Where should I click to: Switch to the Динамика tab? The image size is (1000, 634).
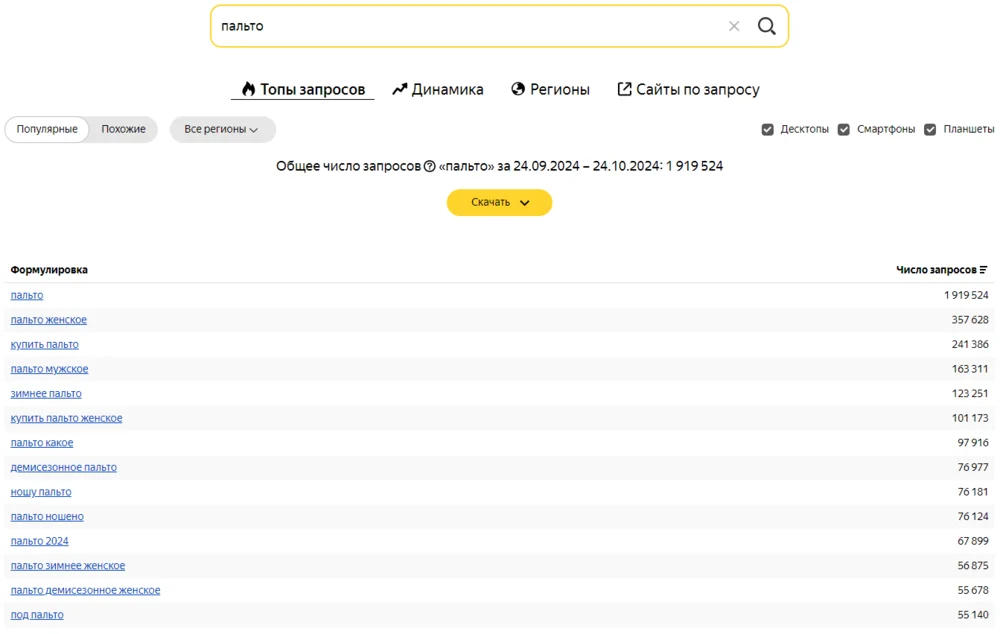[x=438, y=90]
